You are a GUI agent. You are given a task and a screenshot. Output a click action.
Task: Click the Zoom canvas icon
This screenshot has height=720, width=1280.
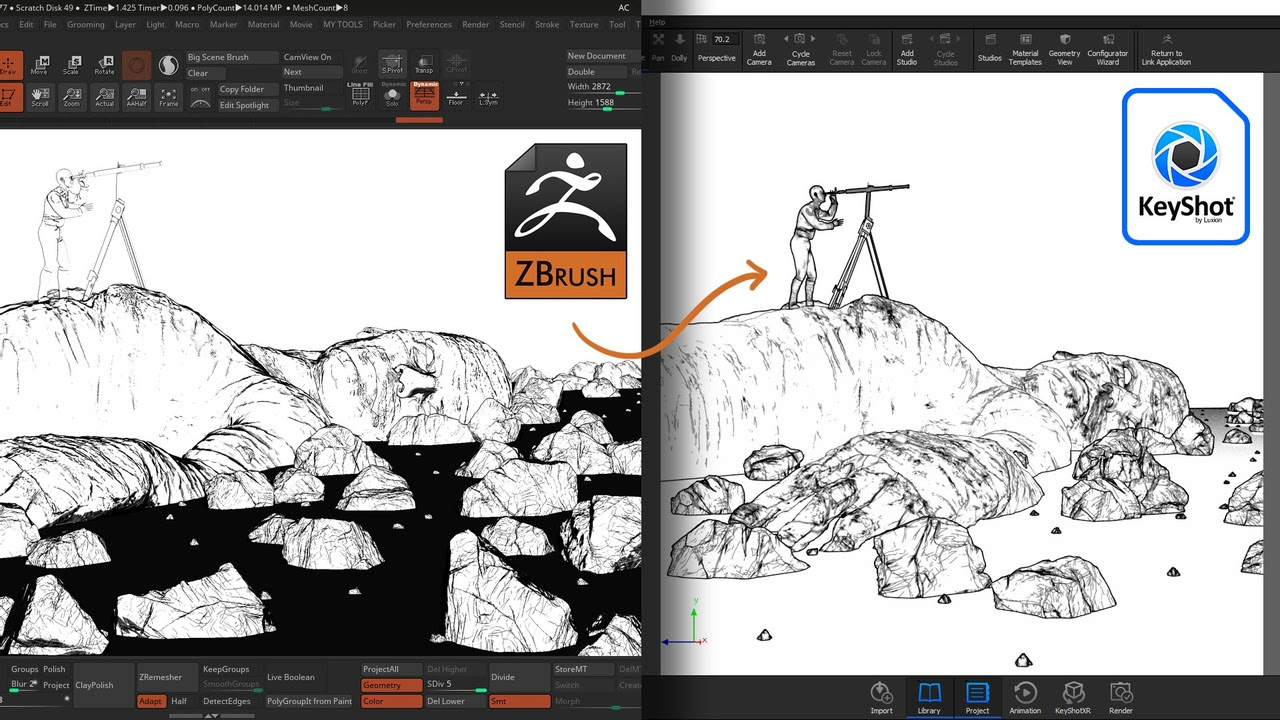(x=71, y=97)
